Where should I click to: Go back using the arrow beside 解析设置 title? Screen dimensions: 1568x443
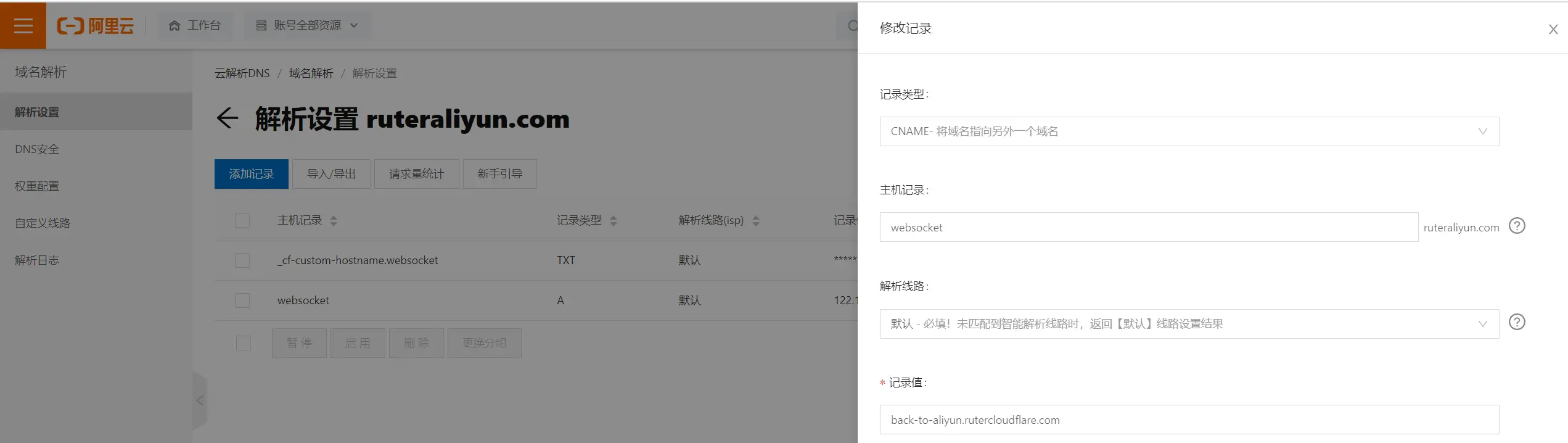point(227,118)
